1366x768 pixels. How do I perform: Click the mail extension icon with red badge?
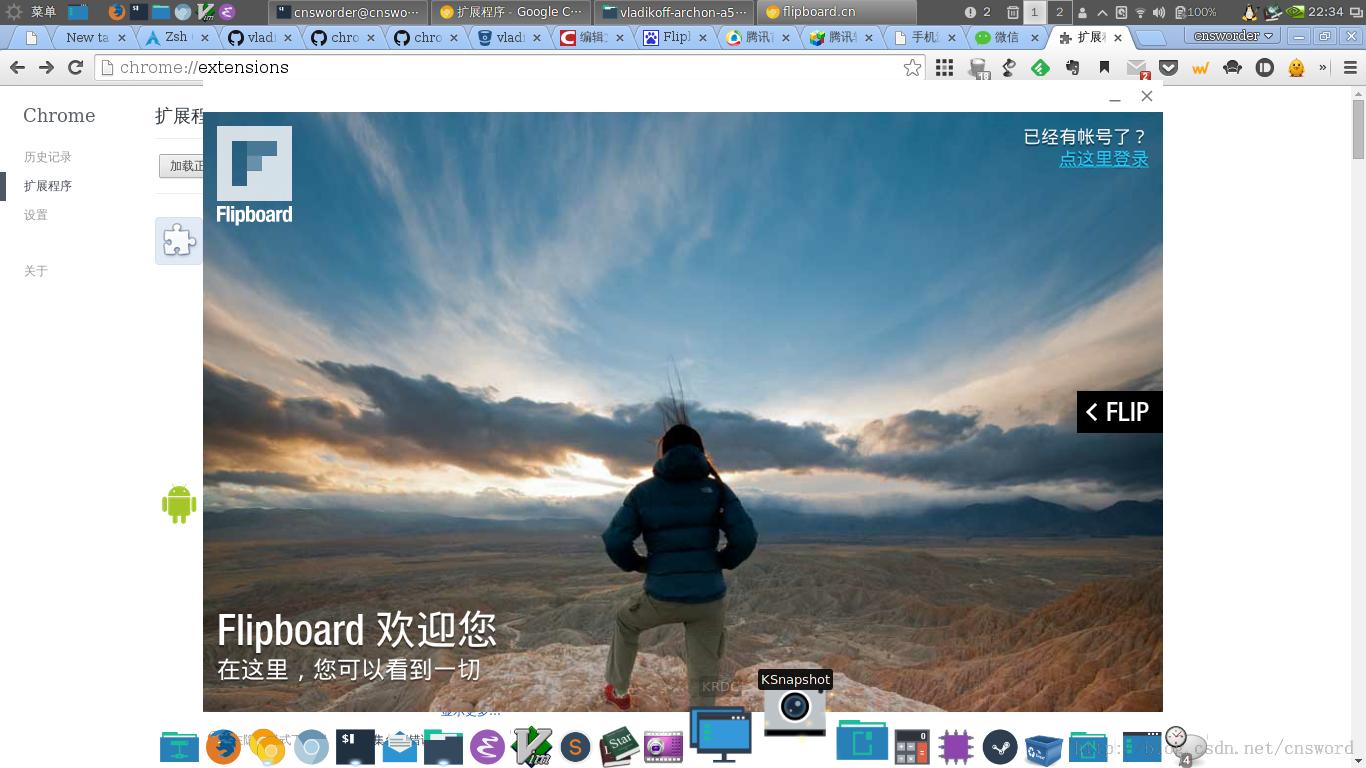1137,68
